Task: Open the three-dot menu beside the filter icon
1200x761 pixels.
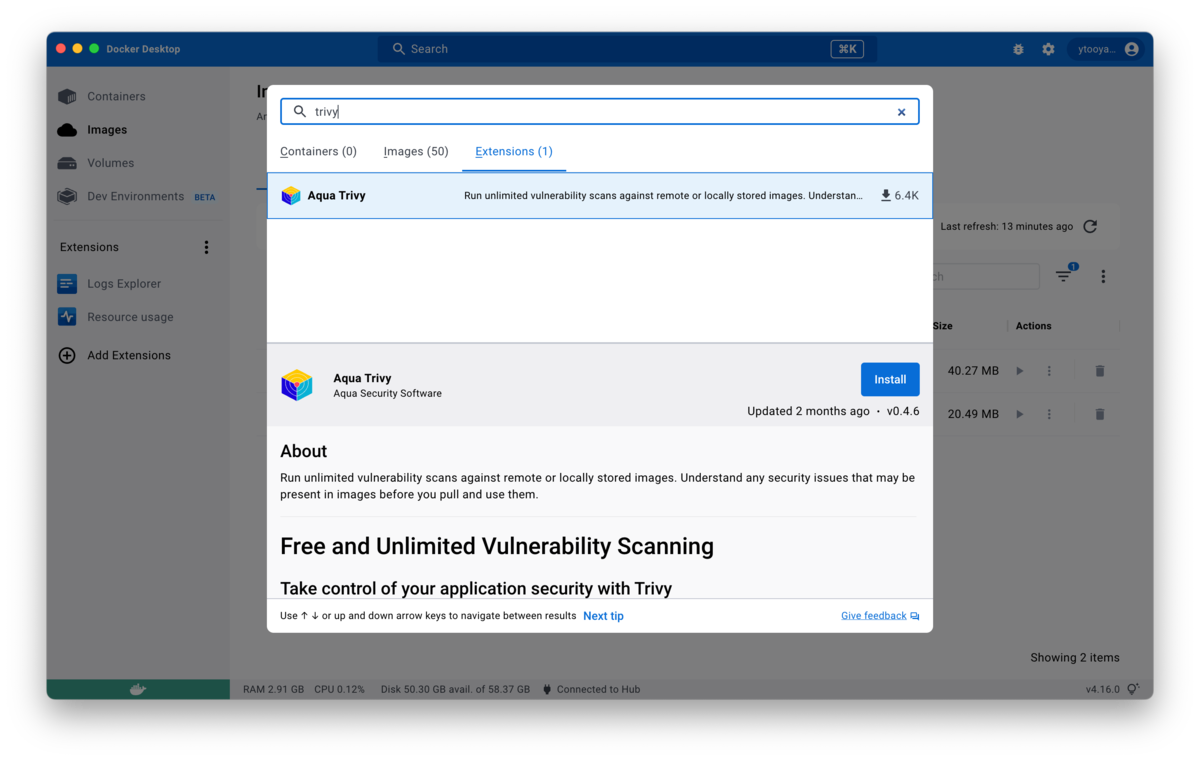Action: pos(1103,276)
